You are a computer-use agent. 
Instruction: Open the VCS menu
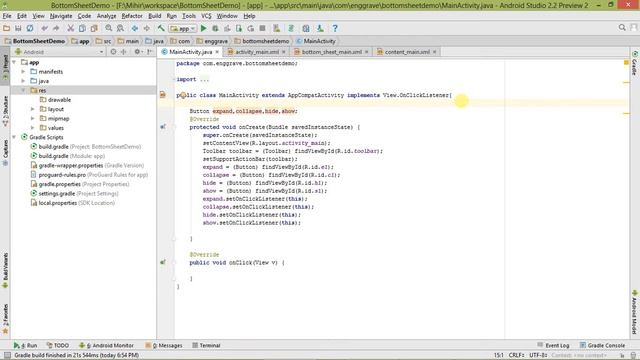coord(206,16)
